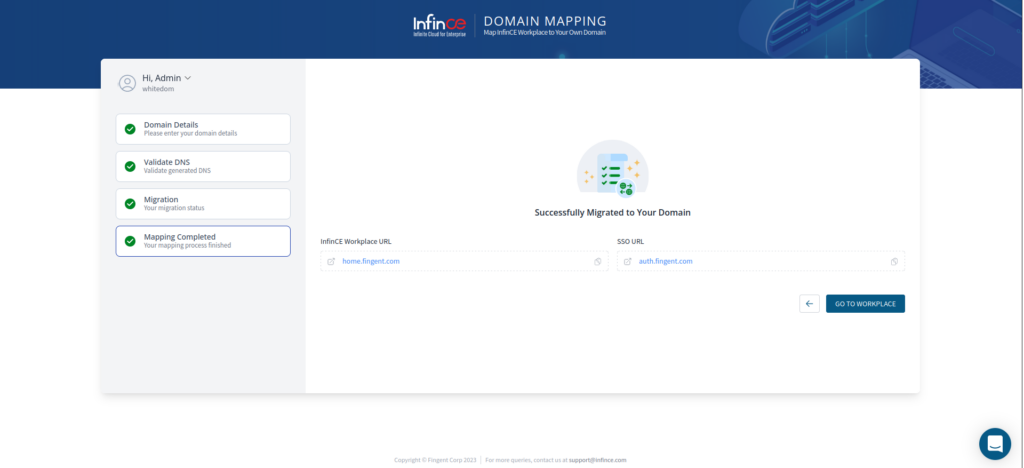Copy the InfinCE Workplace URL

(597, 261)
